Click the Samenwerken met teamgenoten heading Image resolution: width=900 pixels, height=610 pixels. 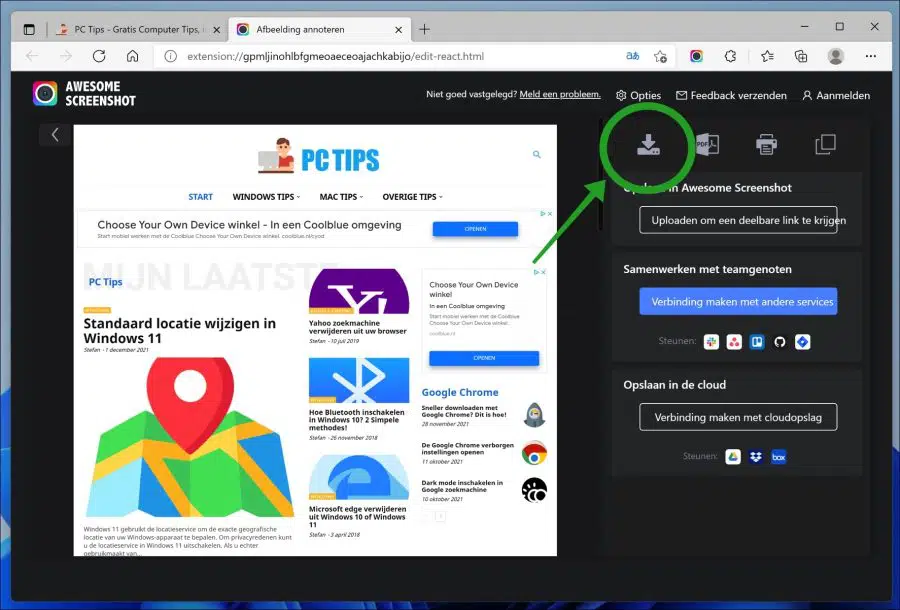[707, 269]
